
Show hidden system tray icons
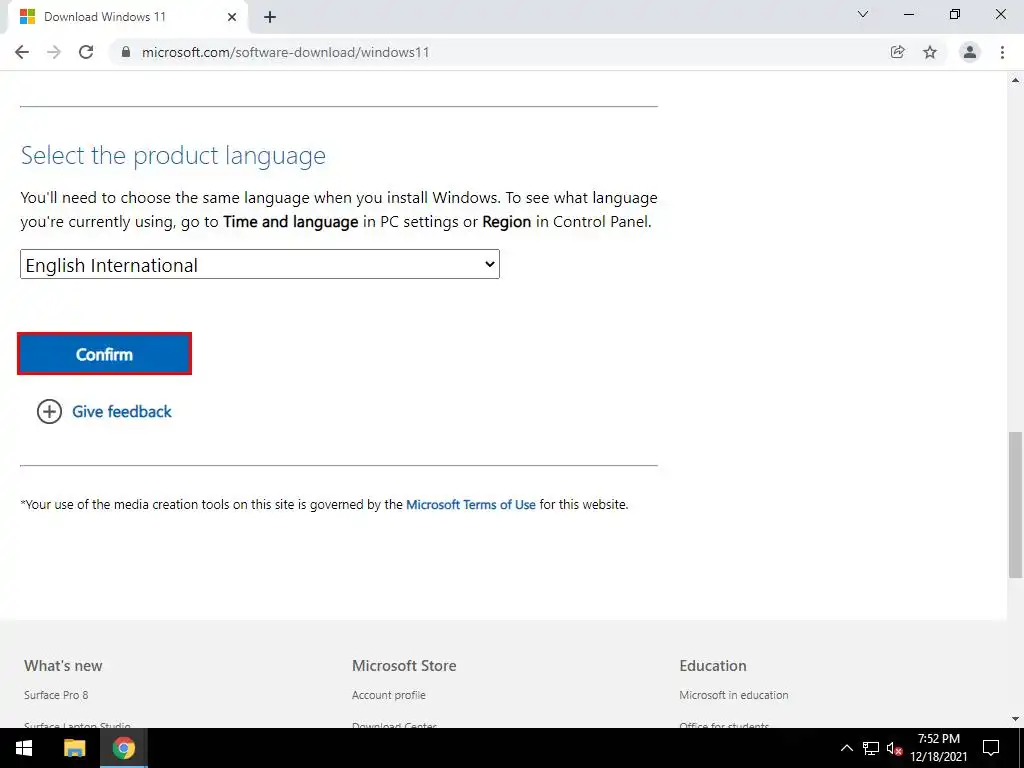pyautogui.click(x=846, y=748)
